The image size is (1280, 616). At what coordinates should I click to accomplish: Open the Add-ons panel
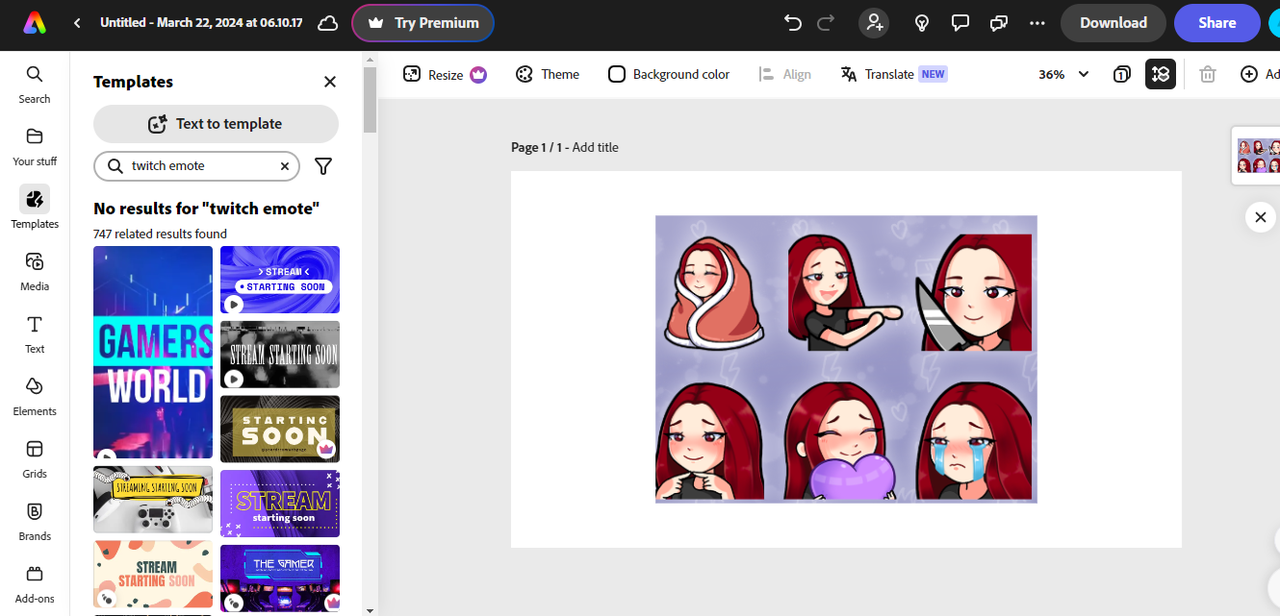click(x=34, y=584)
